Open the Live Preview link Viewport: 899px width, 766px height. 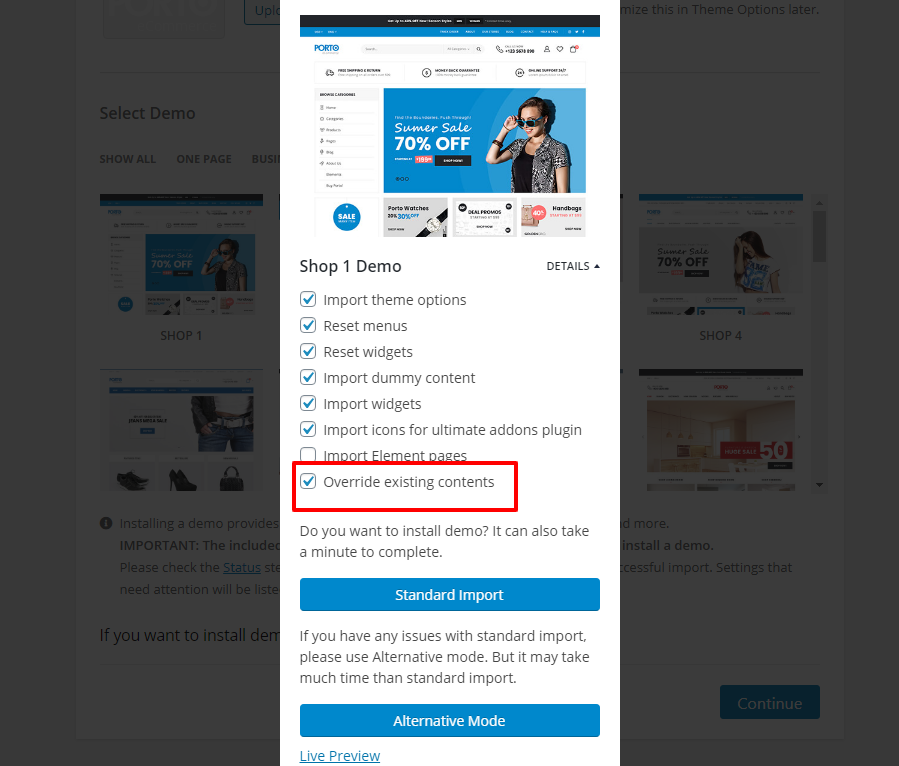[339, 756]
